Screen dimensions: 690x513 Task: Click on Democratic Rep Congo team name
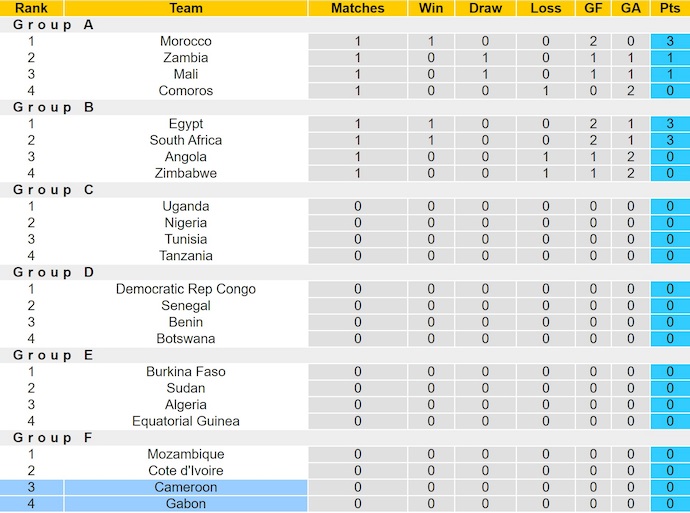(x=186, y=289)
